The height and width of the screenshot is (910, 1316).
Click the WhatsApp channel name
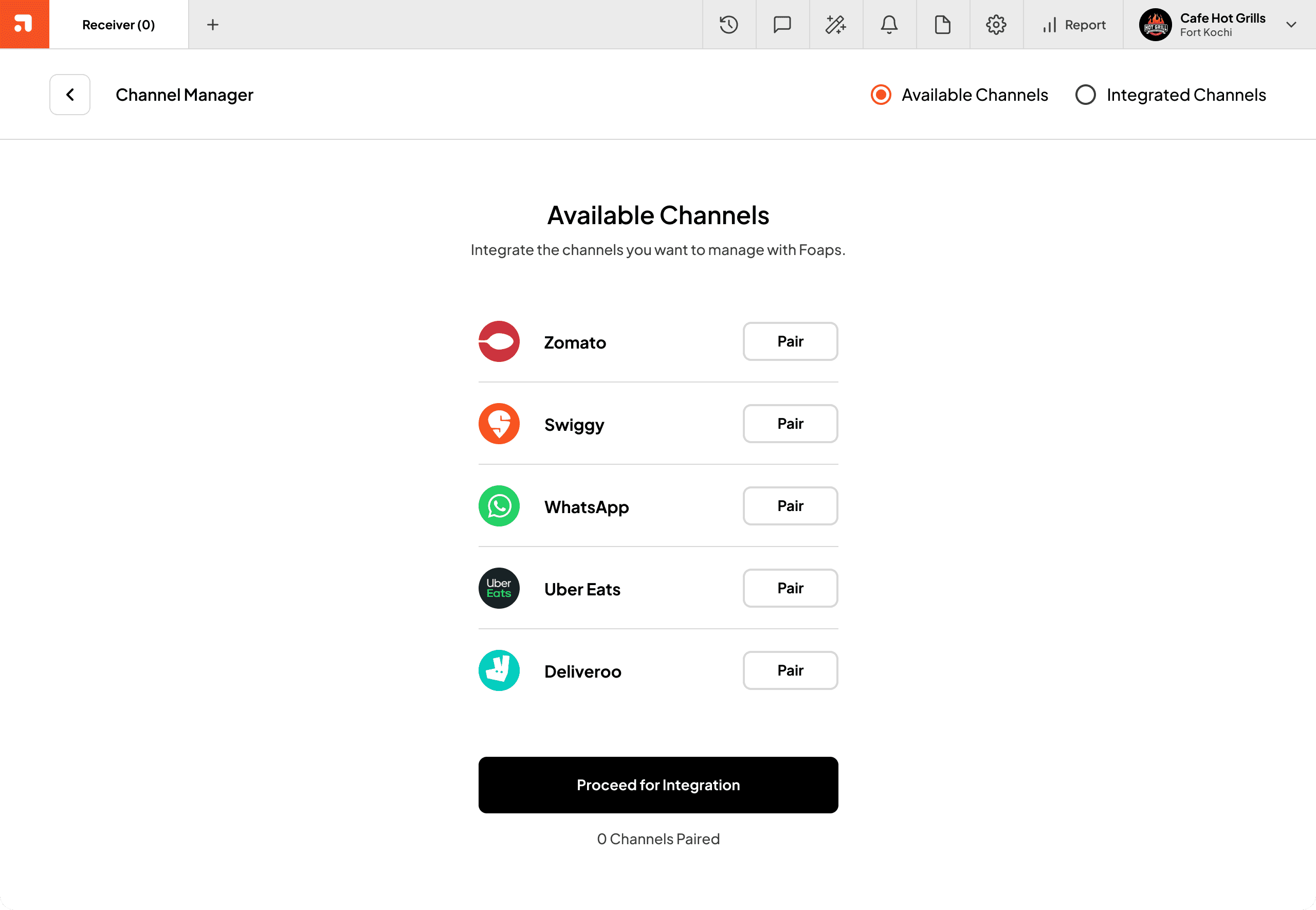click(x=587, y=507)
